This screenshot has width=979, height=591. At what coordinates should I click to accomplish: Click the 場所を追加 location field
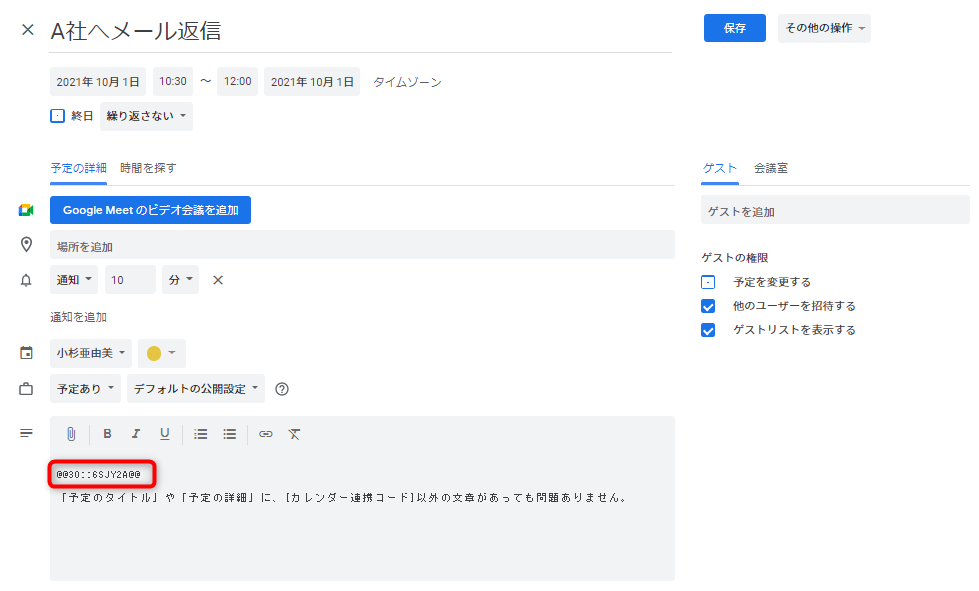tap(362, 245)
